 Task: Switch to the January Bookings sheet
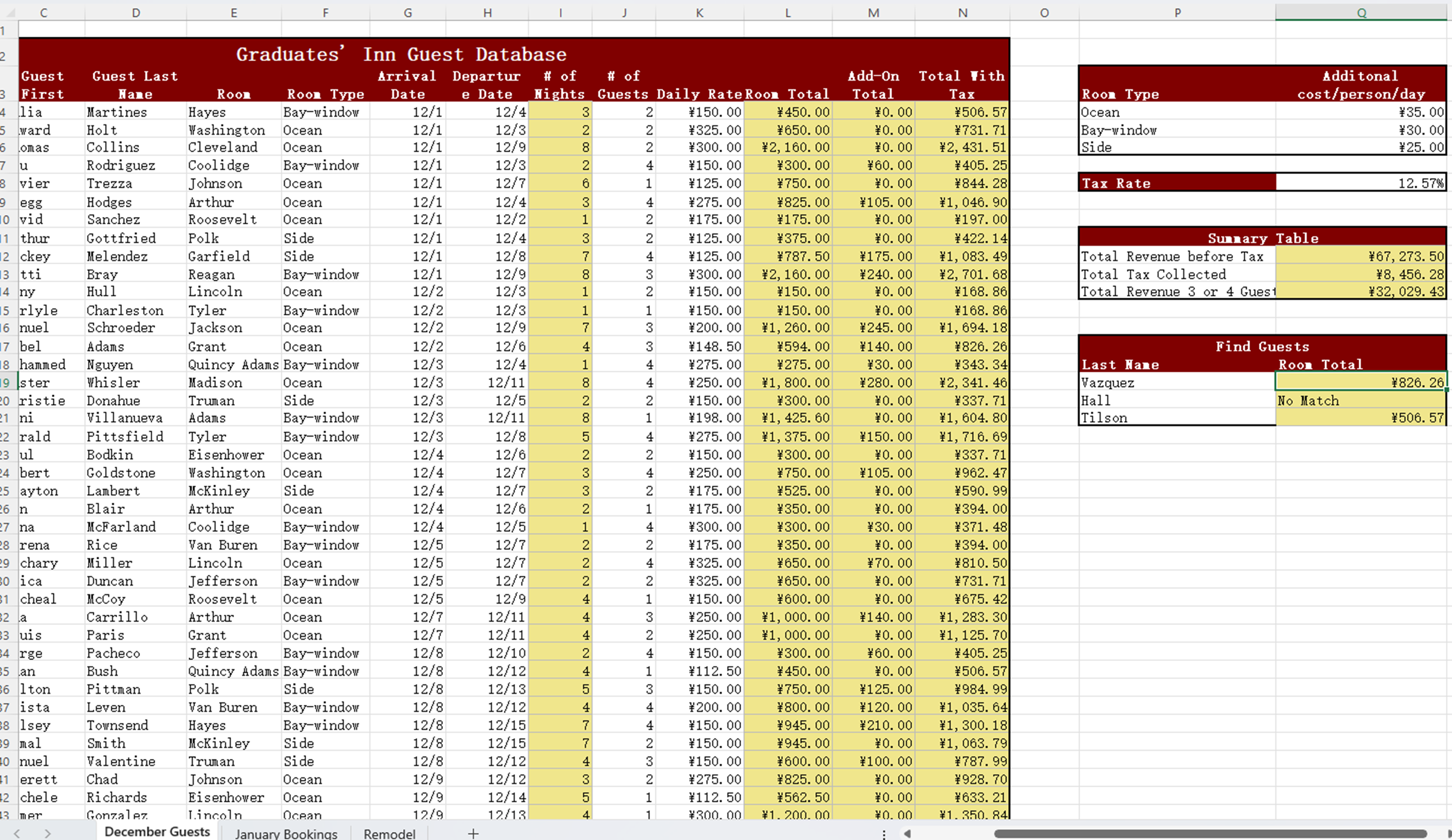click(286, 833)
